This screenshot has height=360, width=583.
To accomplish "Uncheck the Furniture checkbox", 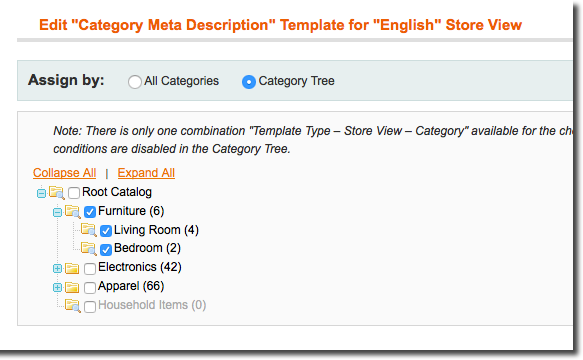I will [x=90, y=212].
